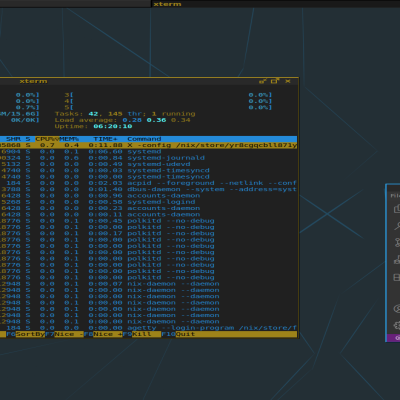The image size is (400, 400).
Task: Click the Uptime 06:20:10 value
Action: 113,126
